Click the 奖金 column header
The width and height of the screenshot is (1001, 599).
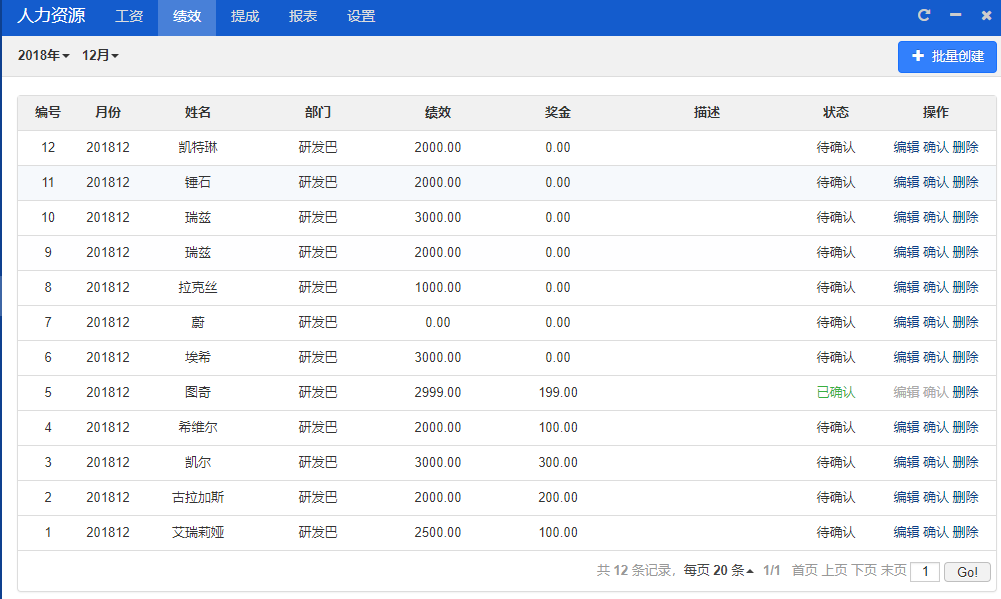pyautogui.click(x=558, y=113)
